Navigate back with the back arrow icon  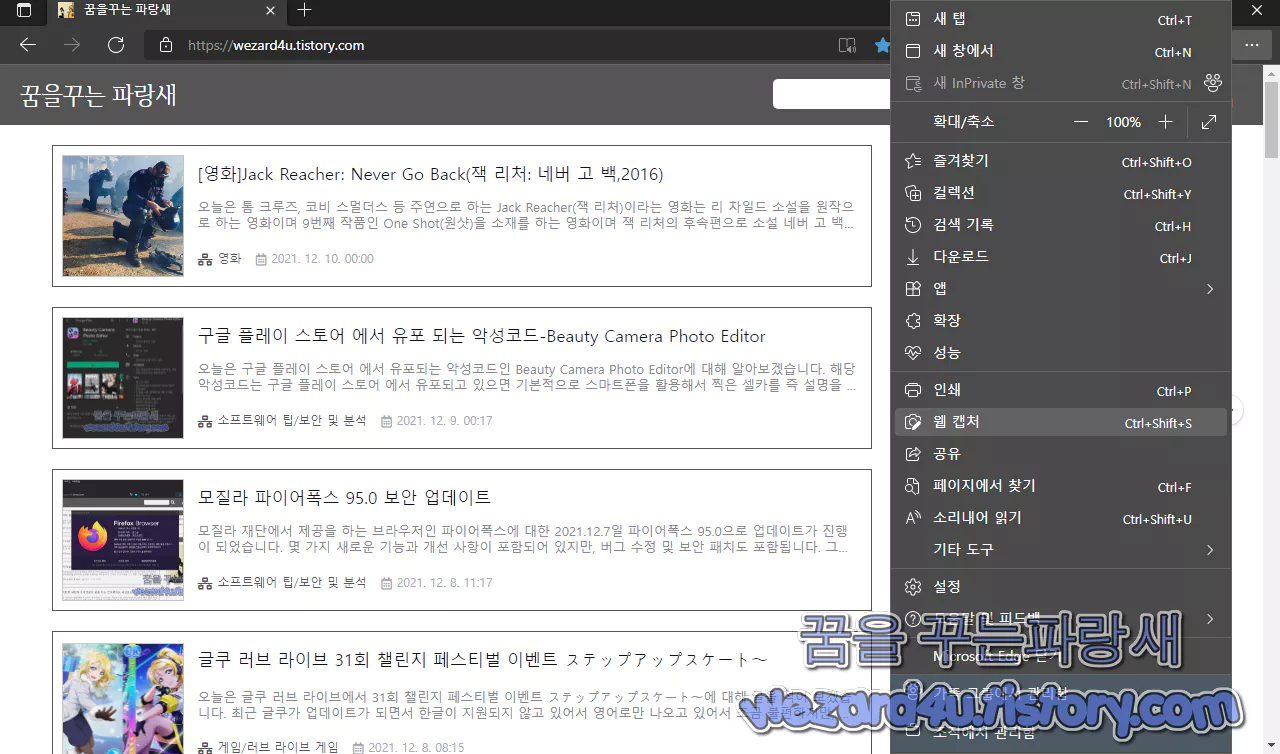click(27, 44)
